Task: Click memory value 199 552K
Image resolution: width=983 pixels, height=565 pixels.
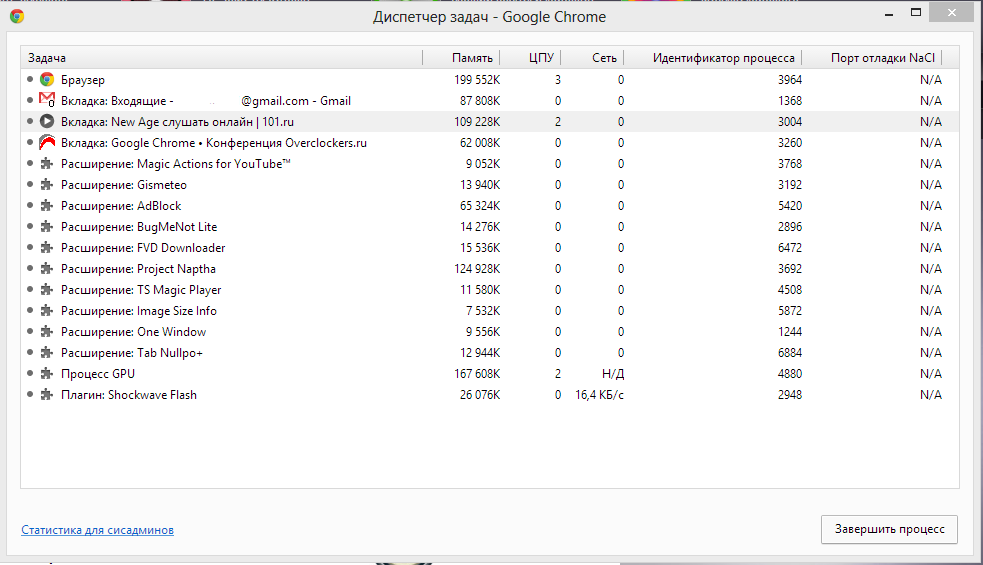Action: (477, 80)
